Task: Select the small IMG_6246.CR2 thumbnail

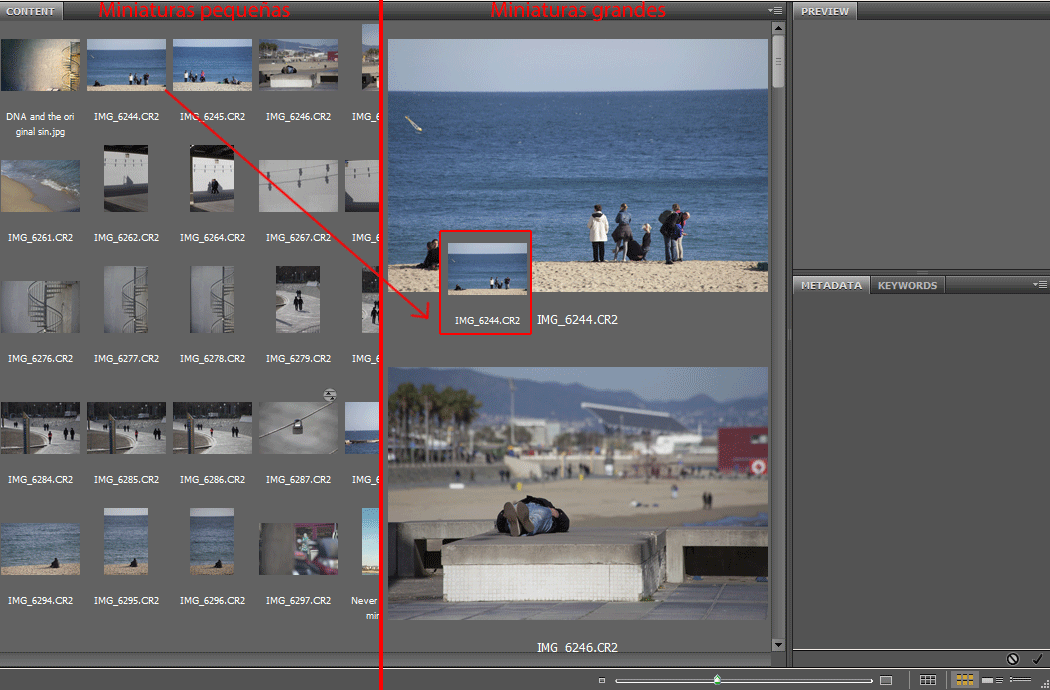Action: [298, 65]
